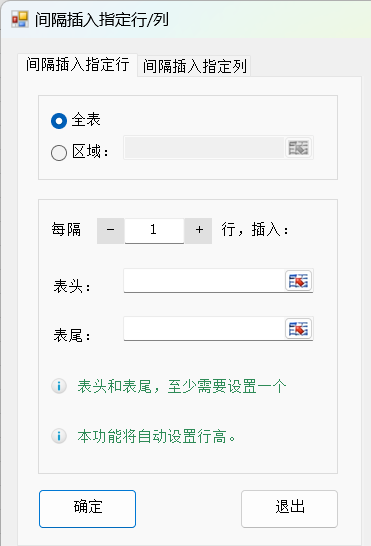371x546 pixels.
Task: Select the 全表 radio button
Action: pyautogui.click(x=59, y=121)
